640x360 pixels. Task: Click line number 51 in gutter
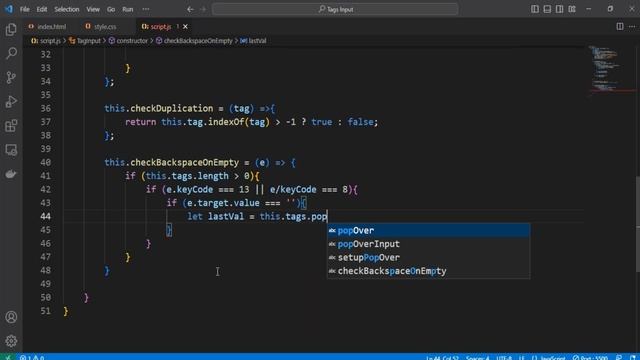pyautogui.click(x=45, y=311)
